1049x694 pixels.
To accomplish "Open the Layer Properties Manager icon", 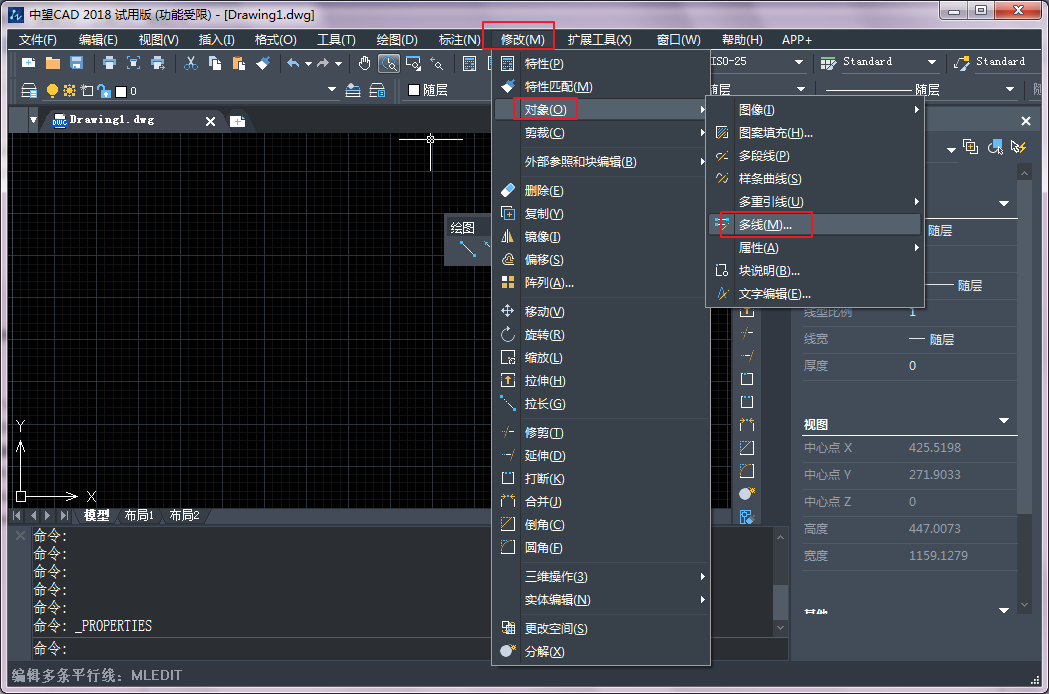I will (29, 88).
